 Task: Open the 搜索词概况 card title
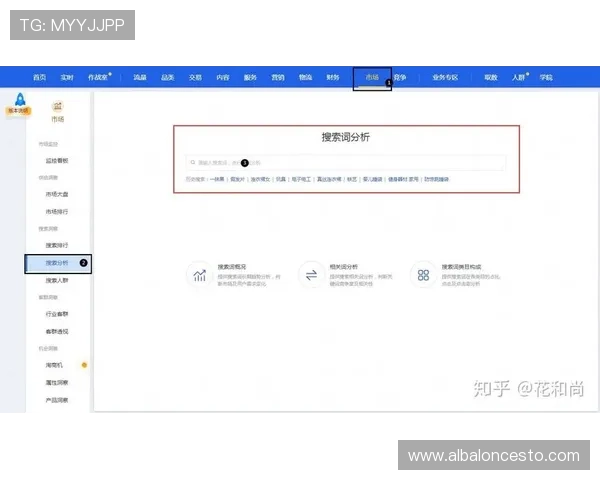pyautogui.click(x=232, y=267)
